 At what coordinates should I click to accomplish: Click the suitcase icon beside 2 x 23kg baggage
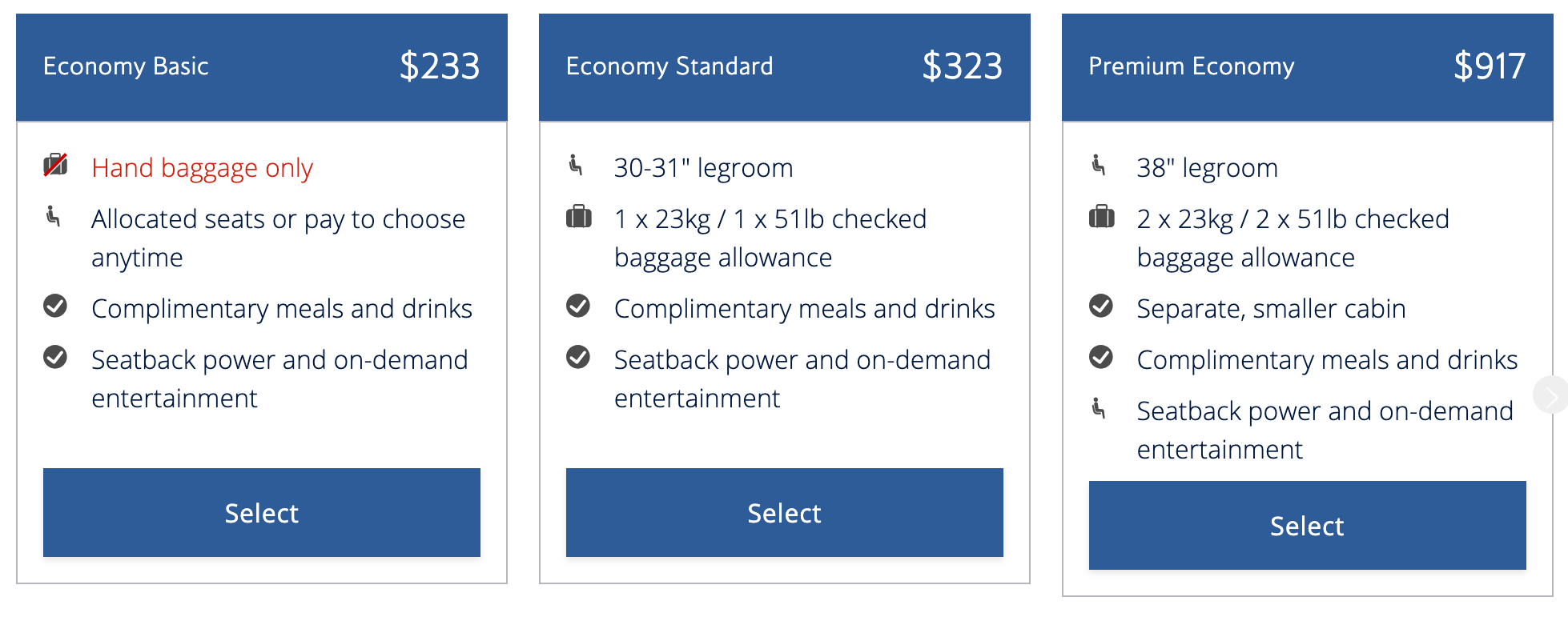coord(1101,217)
